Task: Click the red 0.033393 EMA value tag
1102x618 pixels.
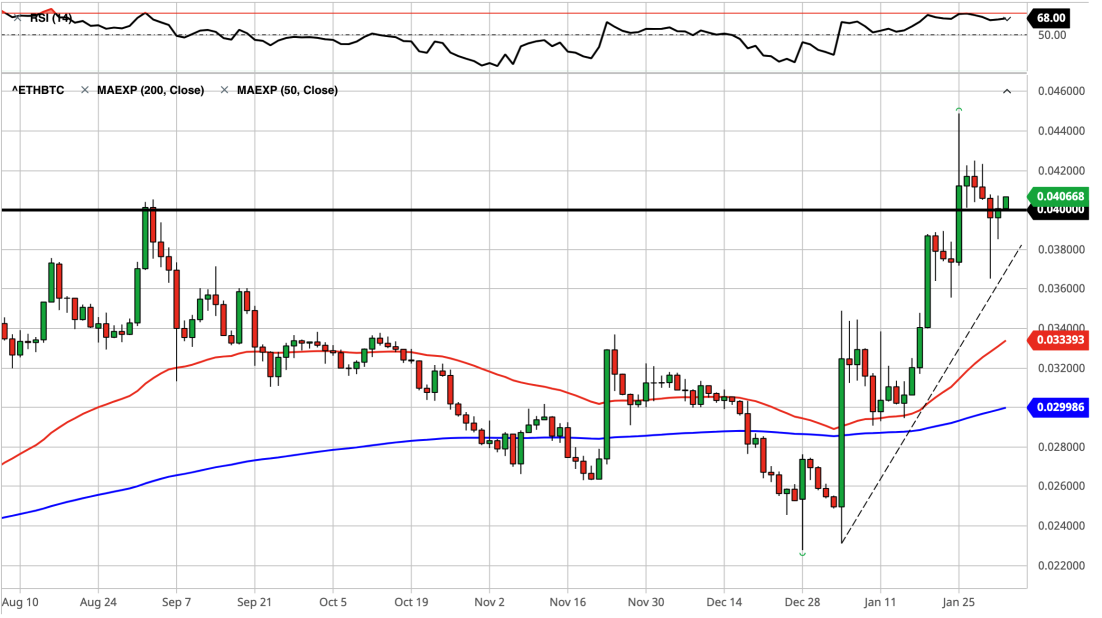Action: point(1058,340)
